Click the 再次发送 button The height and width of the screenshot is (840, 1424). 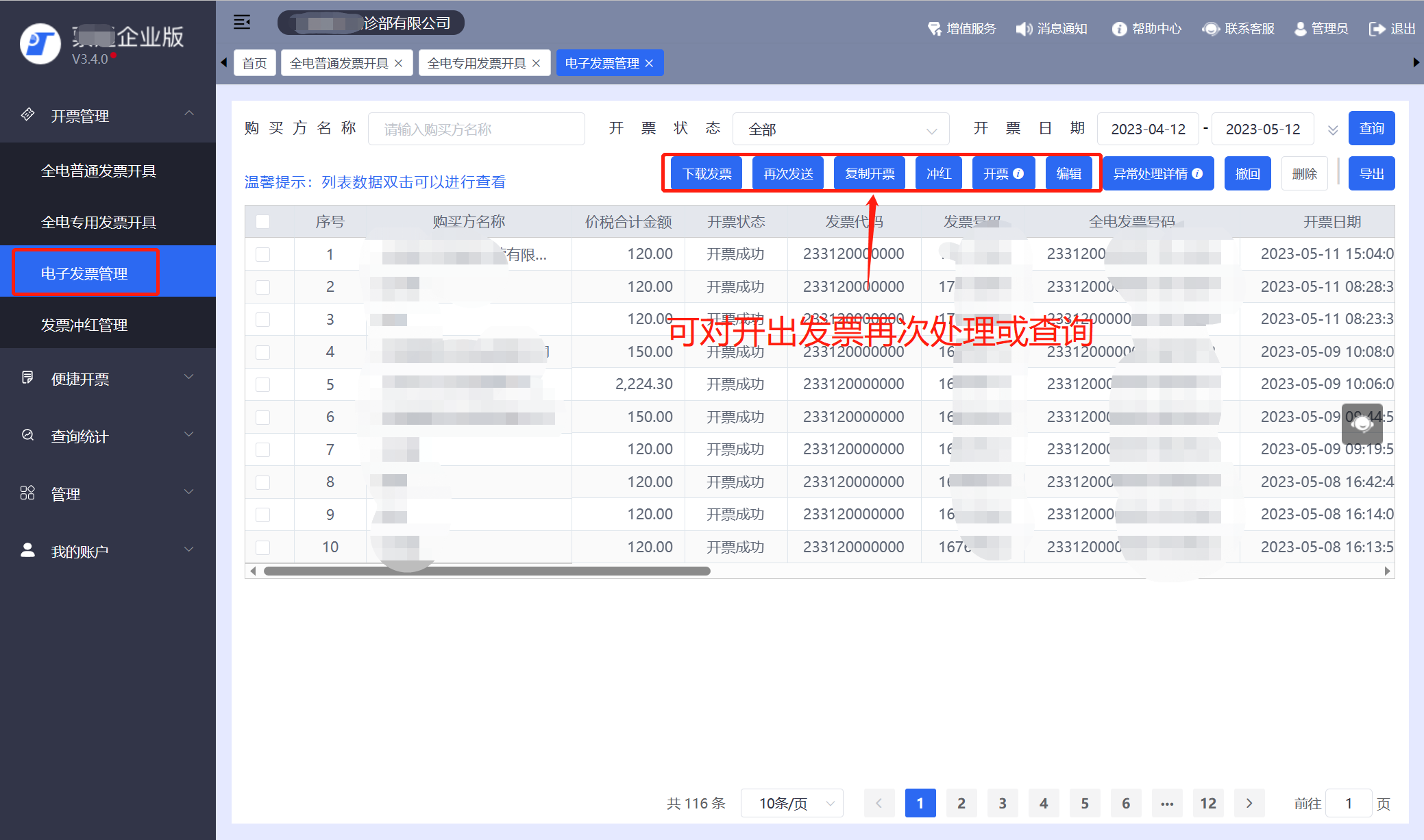tap(788, 173)
